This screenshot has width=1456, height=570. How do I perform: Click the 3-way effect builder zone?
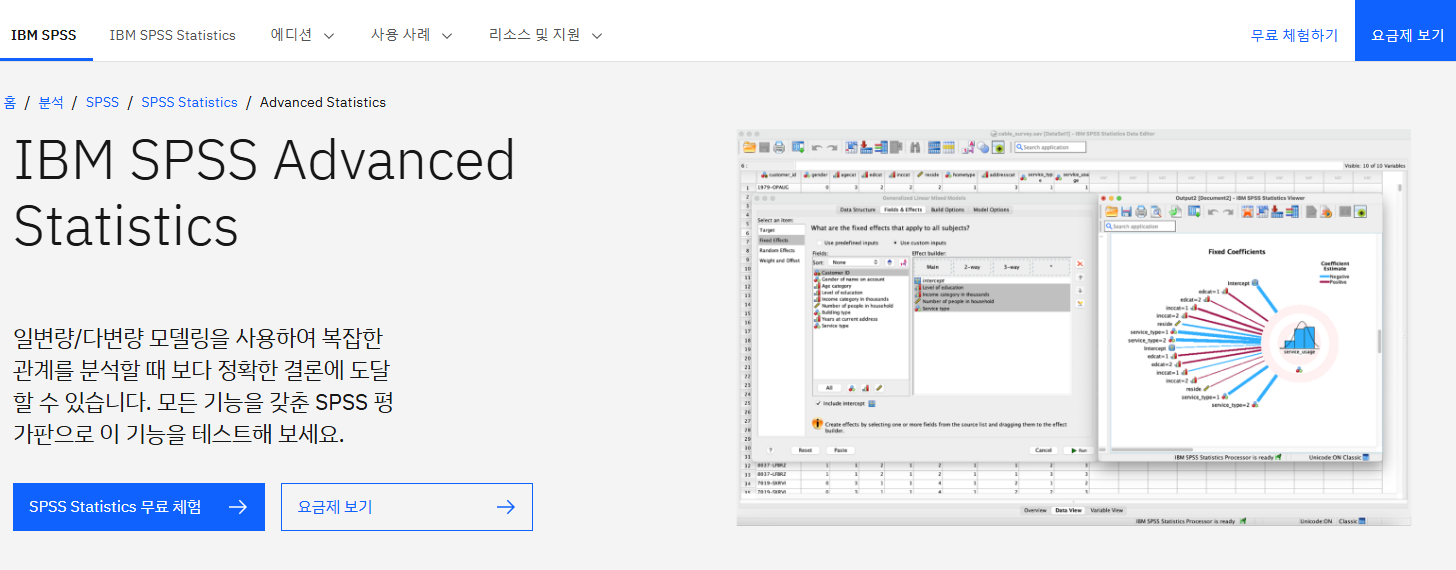pos(1011,267)
